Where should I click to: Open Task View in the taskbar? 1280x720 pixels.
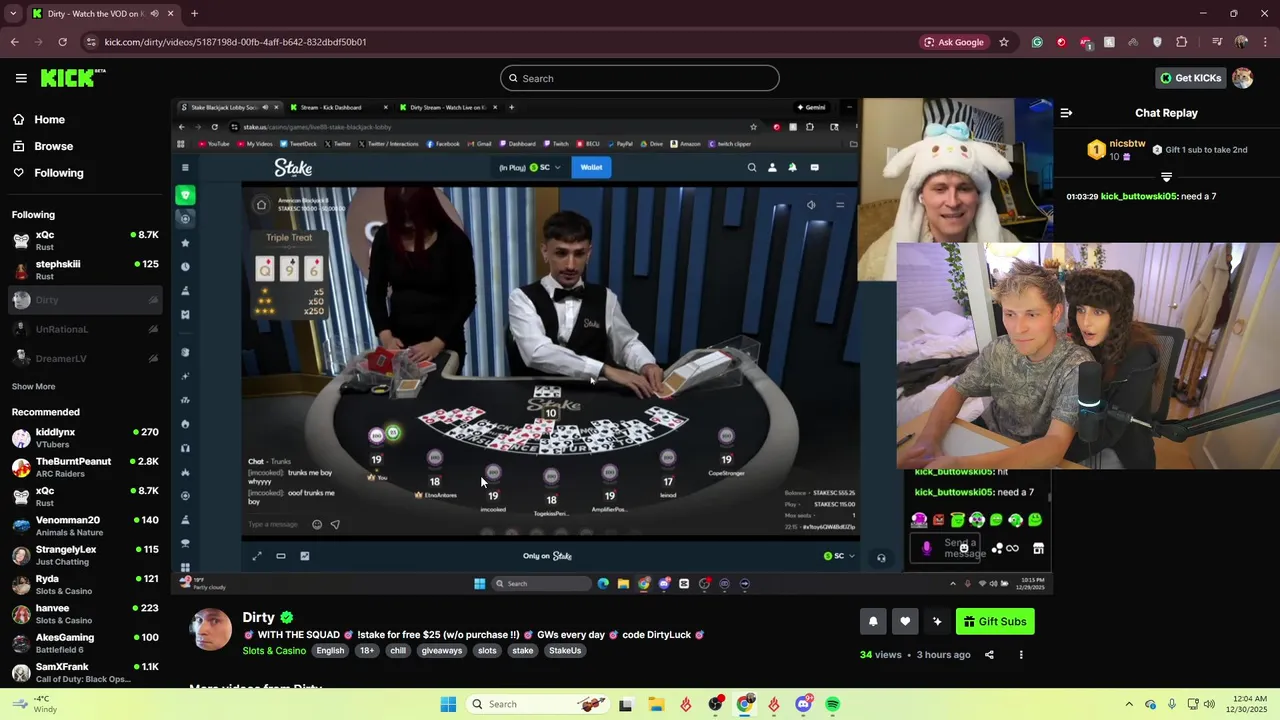pyautogui.click(x=626, y=704)
